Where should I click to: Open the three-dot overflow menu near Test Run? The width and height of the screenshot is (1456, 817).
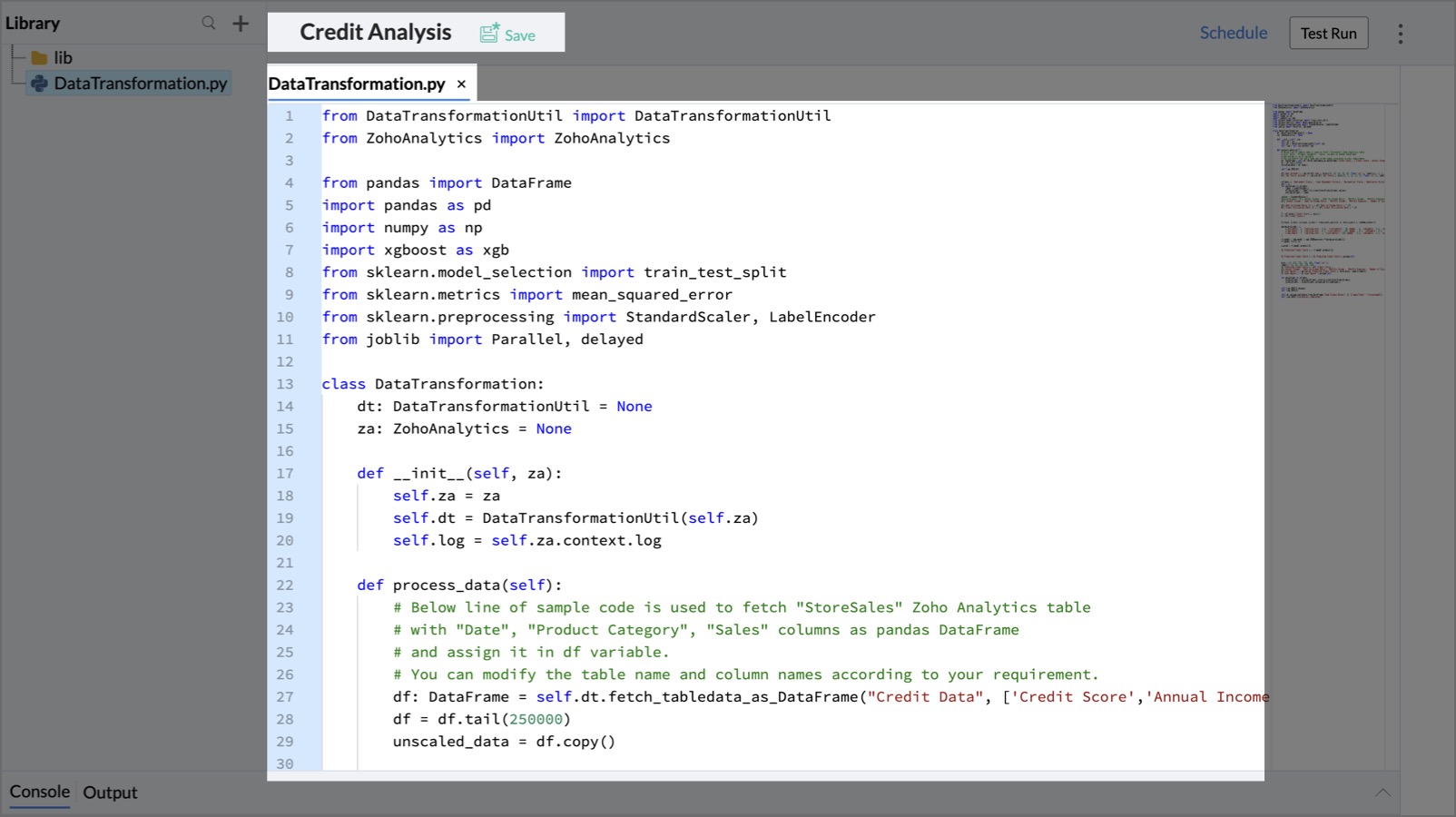(x=1401, y=33)
